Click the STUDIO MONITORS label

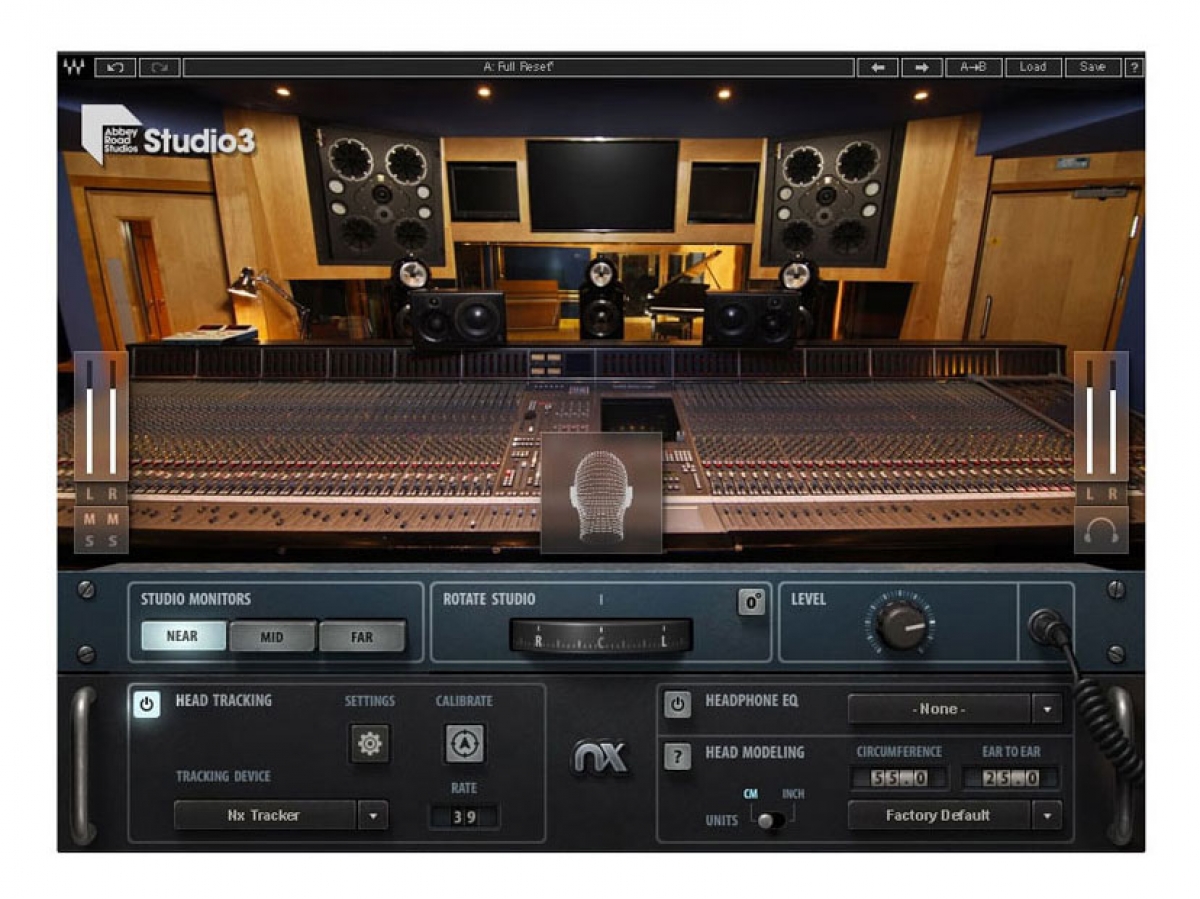pos(196,599)
